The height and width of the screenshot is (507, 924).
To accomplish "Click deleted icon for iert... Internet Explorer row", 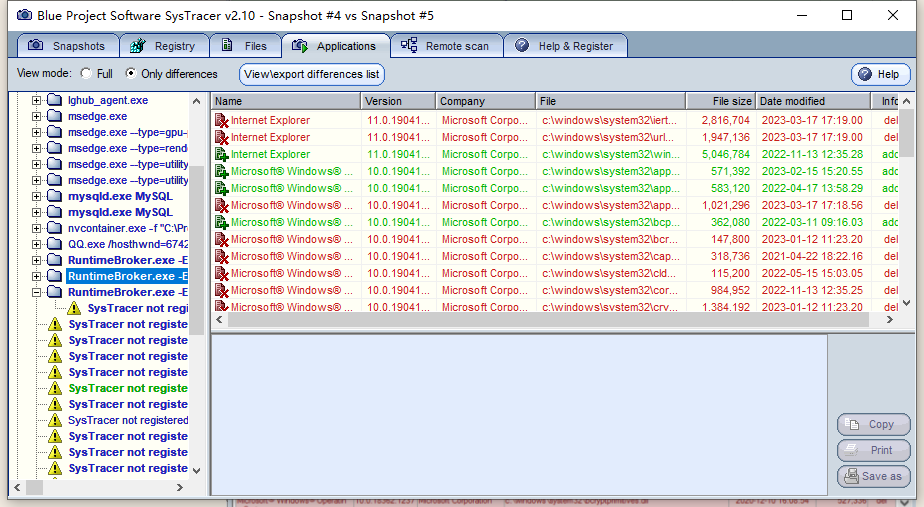I will click(222, 120).
